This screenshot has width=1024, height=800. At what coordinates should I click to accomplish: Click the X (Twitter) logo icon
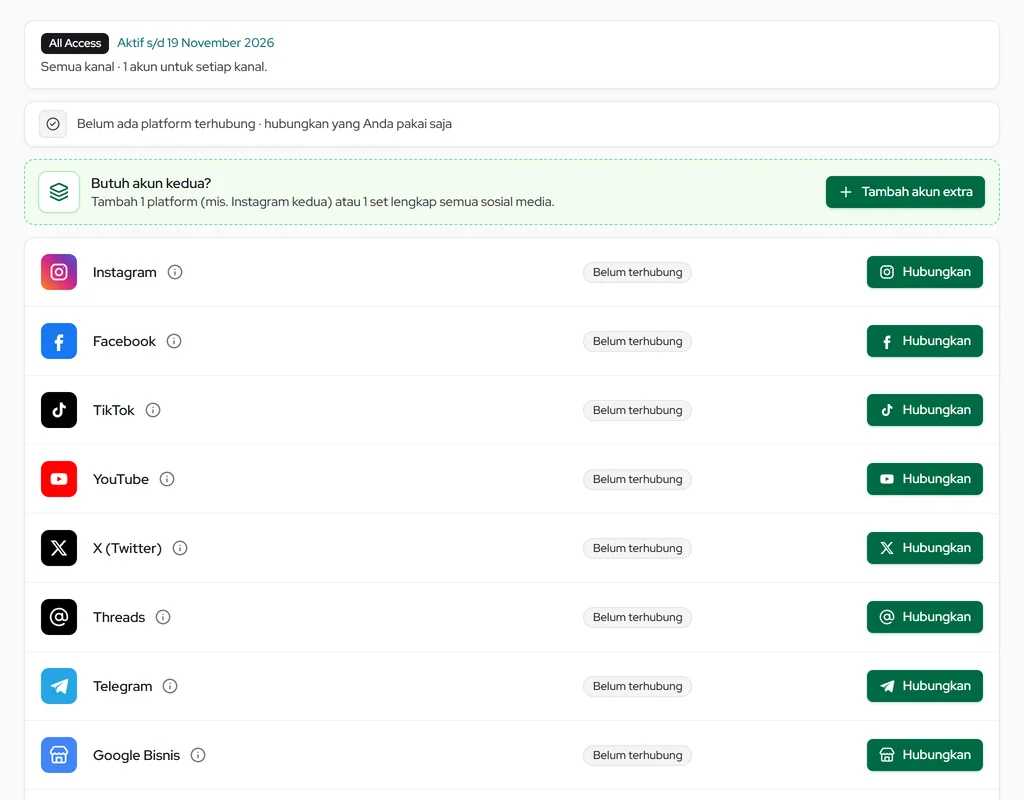point(59,548)
